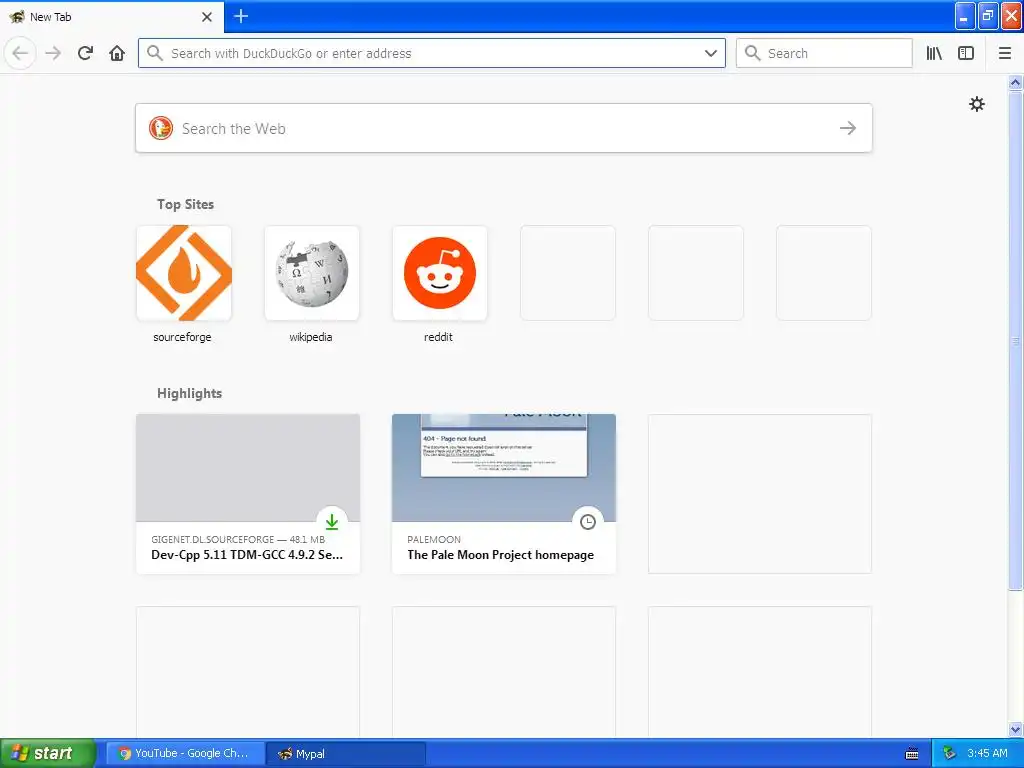Go forward one page

click(x=53, y=53)
